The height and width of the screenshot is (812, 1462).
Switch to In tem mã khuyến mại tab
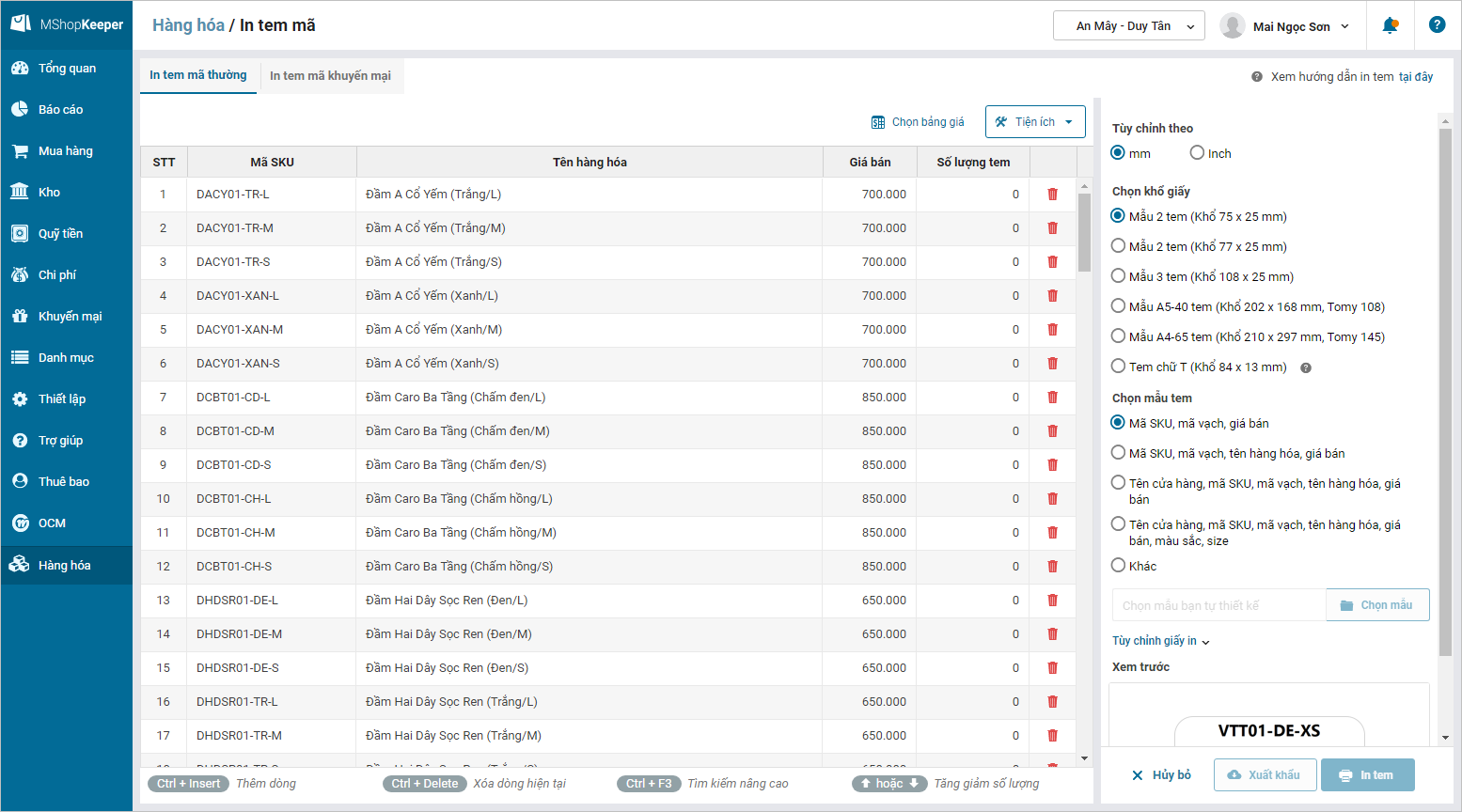pyautogui.click(x=330, y=76)
